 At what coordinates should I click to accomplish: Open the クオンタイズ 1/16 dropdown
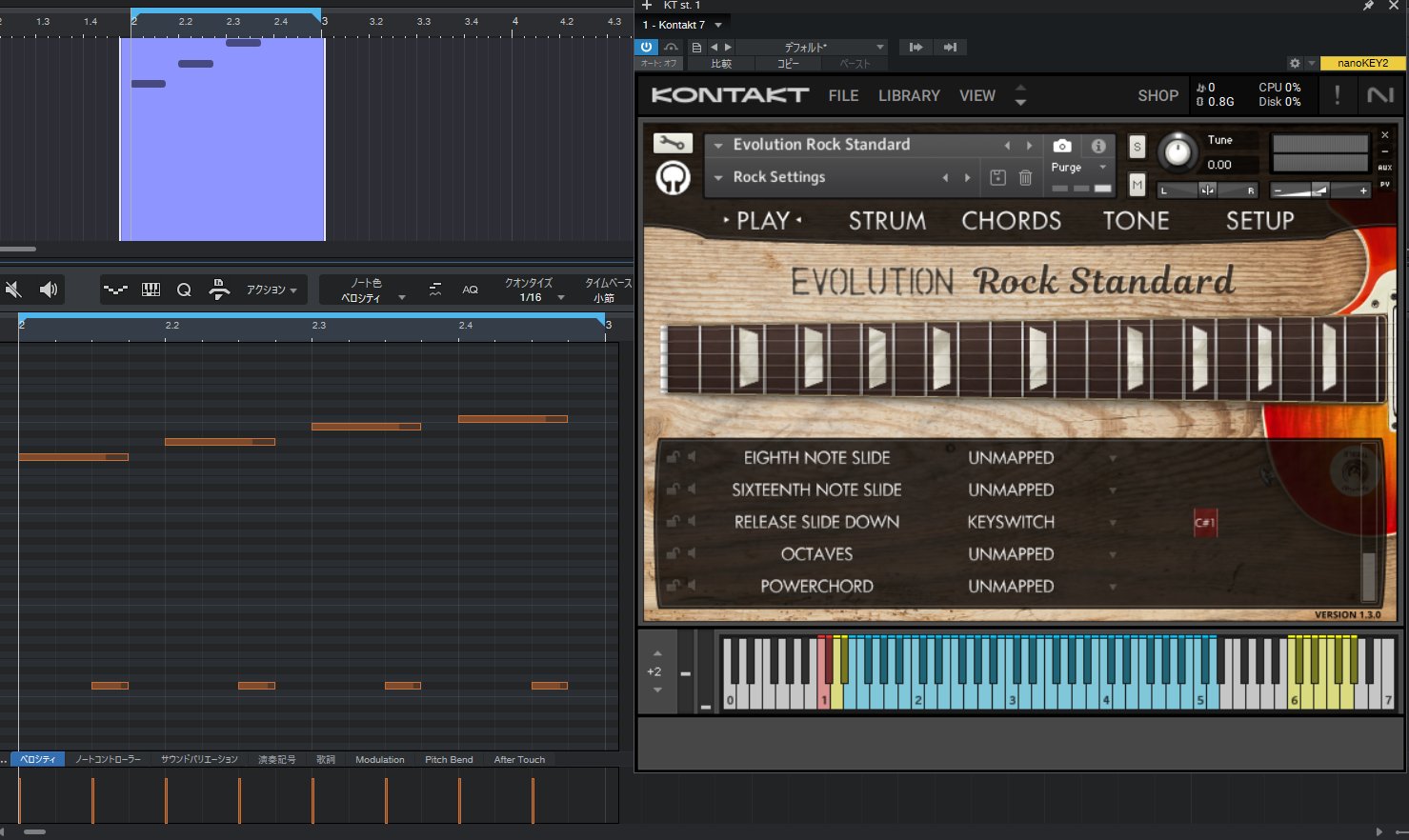pyautogui.click(x=534, y=290)
